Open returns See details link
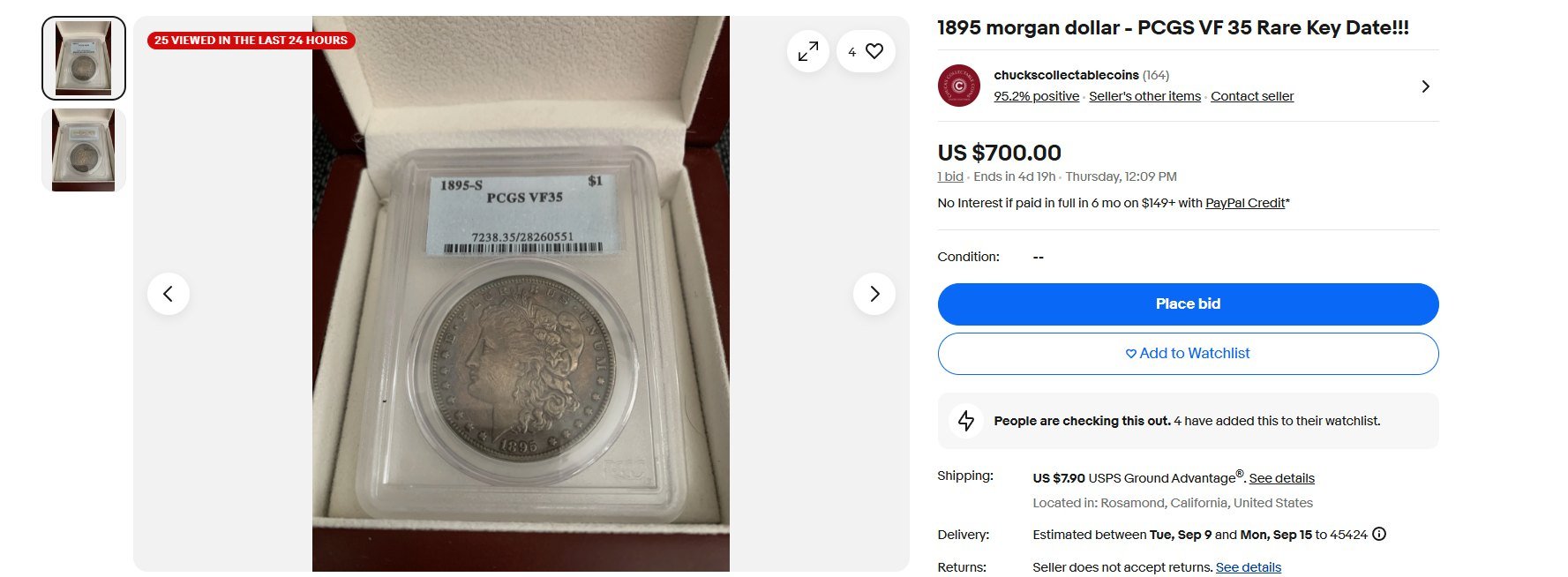 pyautogui.click(x=1249, y=567)
